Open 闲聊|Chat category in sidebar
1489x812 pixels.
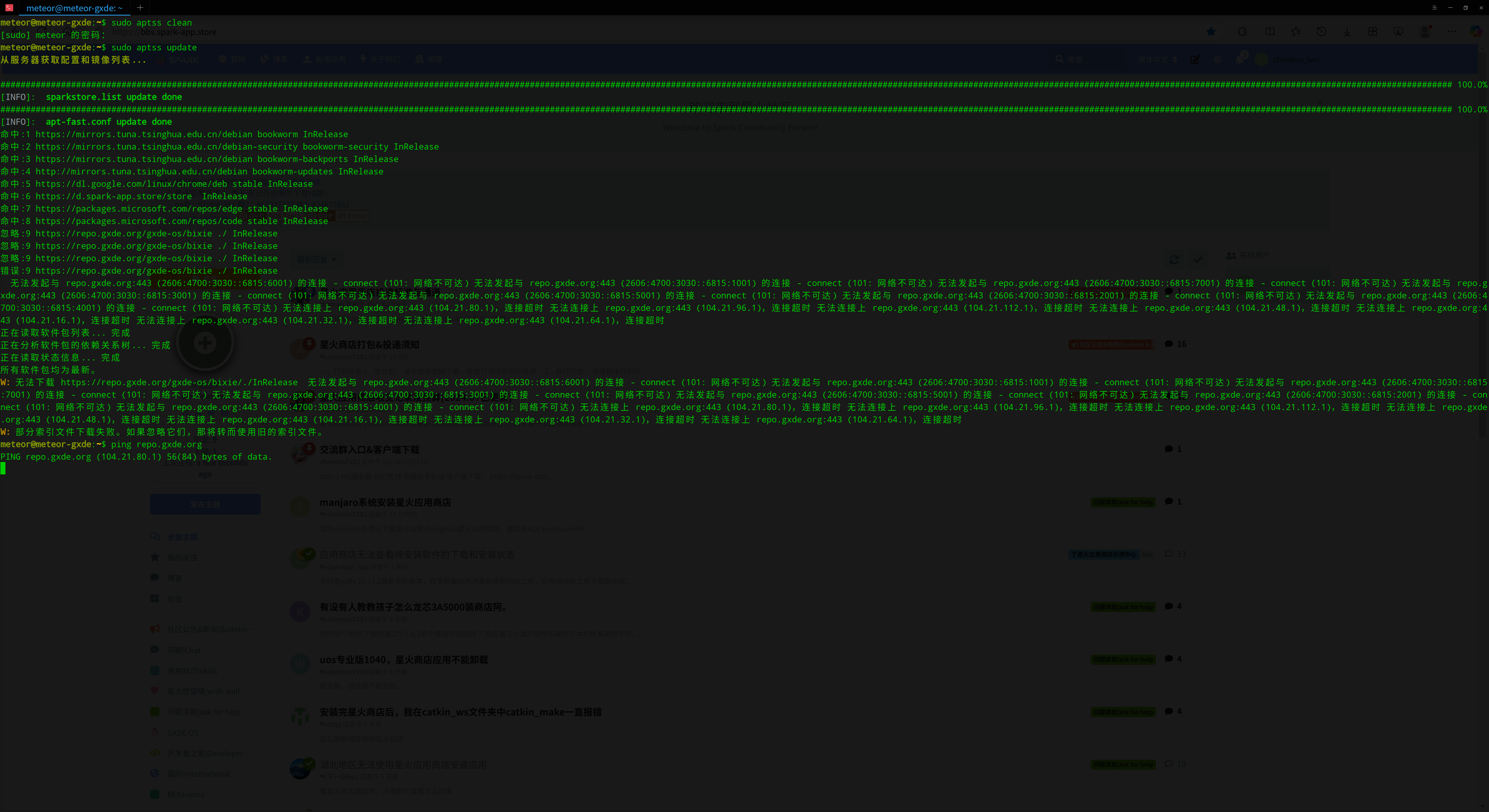tap(176, 650)
